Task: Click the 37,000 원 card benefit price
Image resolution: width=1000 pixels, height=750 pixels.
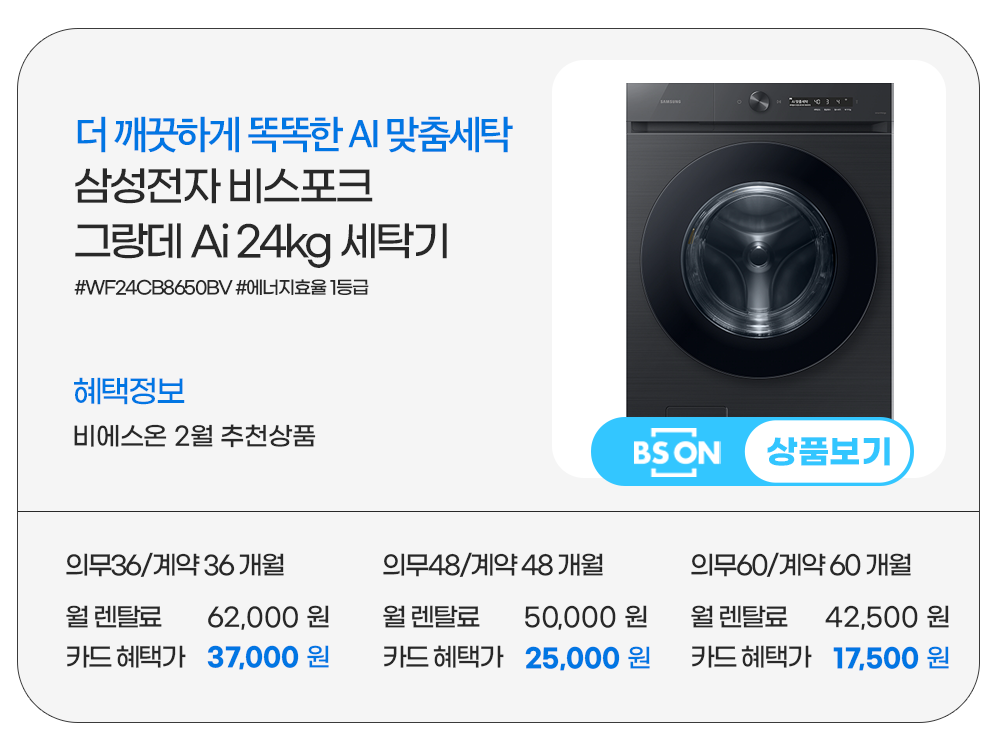Action: 268,658
